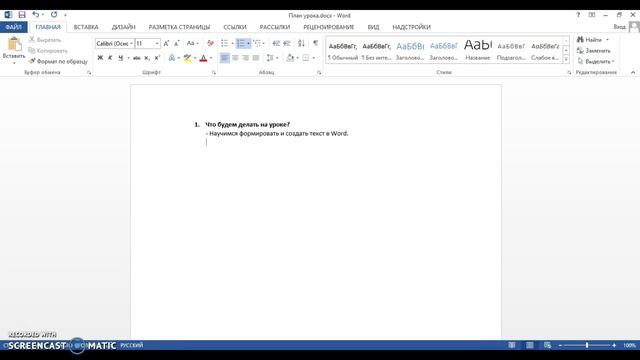This screenshot has width=640, height=360.
Task: Click the shading paint bucket icon
Action: pyautogui.click(x=290, y=58)
